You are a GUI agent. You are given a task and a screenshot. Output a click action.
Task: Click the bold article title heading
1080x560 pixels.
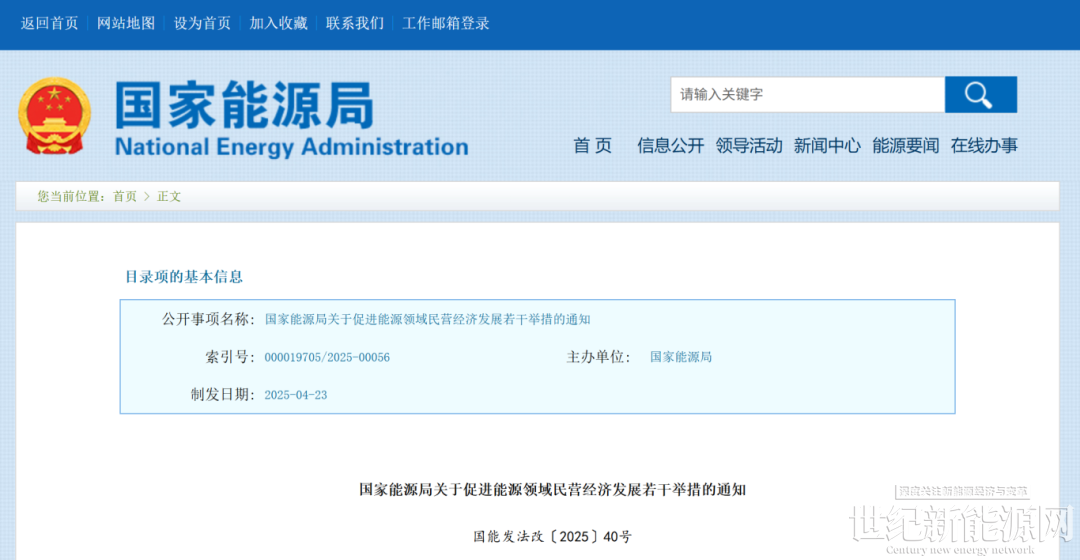pos(552,490)
